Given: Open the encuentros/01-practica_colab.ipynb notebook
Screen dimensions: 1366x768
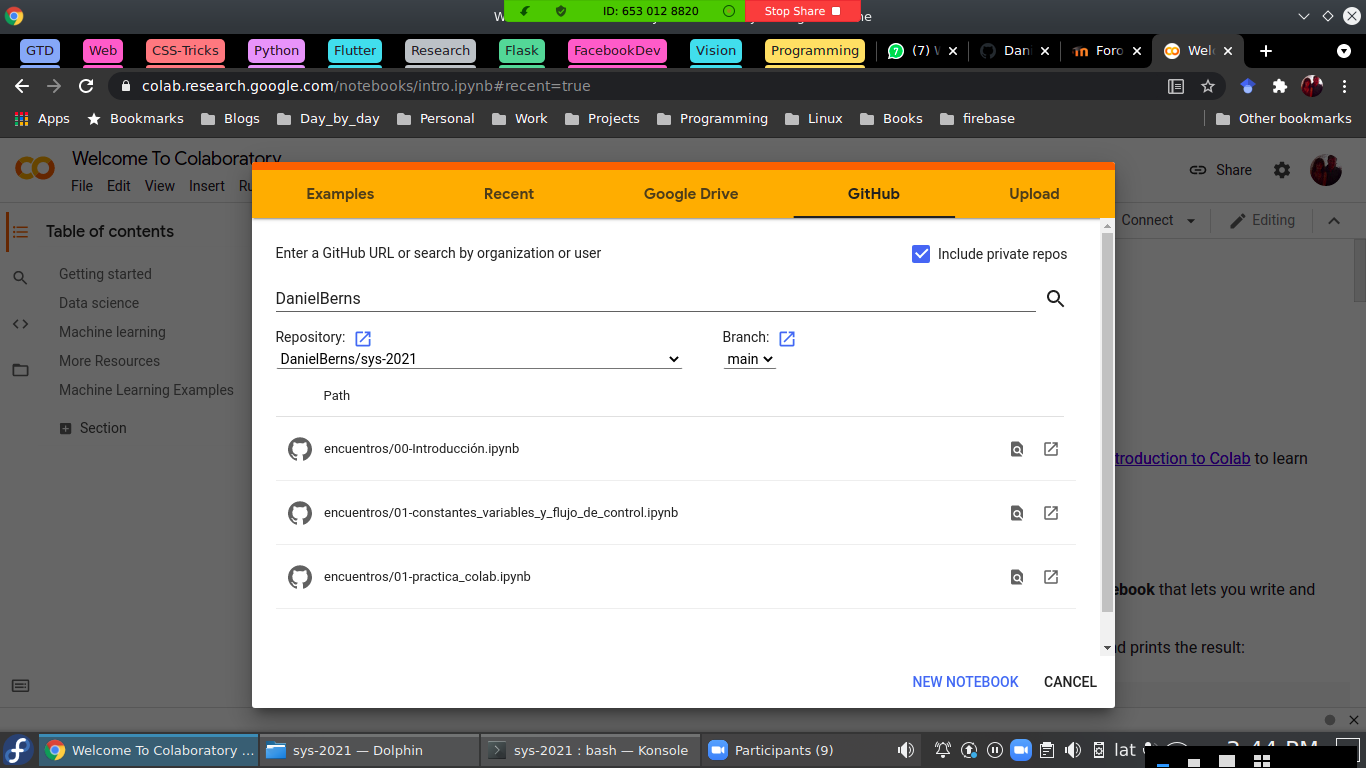Looking at the screenshot, I should pos(427,577).
